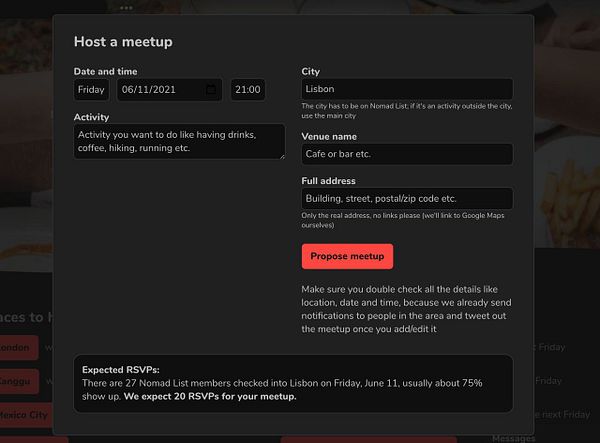Click the Expected RSVPs info box

pos(293,383)
